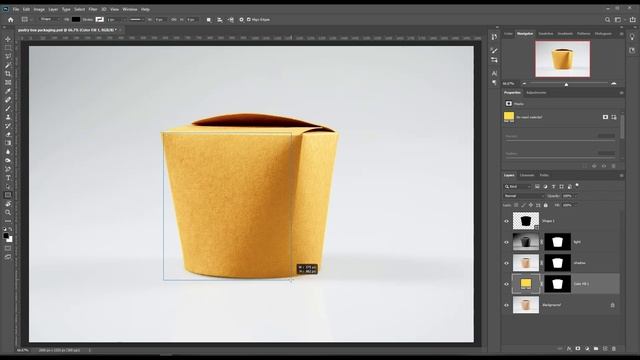Select the Dodge tool
The image size is (640, 360).
(8, 160)
